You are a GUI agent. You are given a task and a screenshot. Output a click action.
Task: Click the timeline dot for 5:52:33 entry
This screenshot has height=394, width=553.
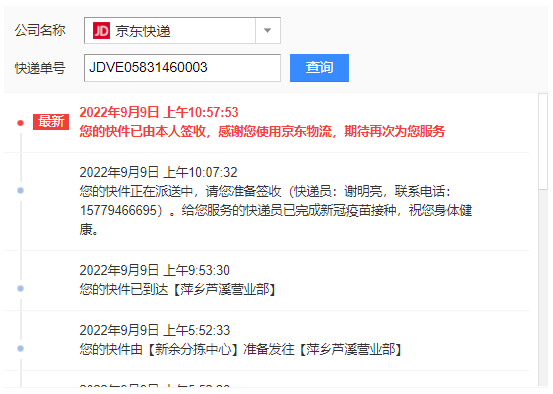20,348
